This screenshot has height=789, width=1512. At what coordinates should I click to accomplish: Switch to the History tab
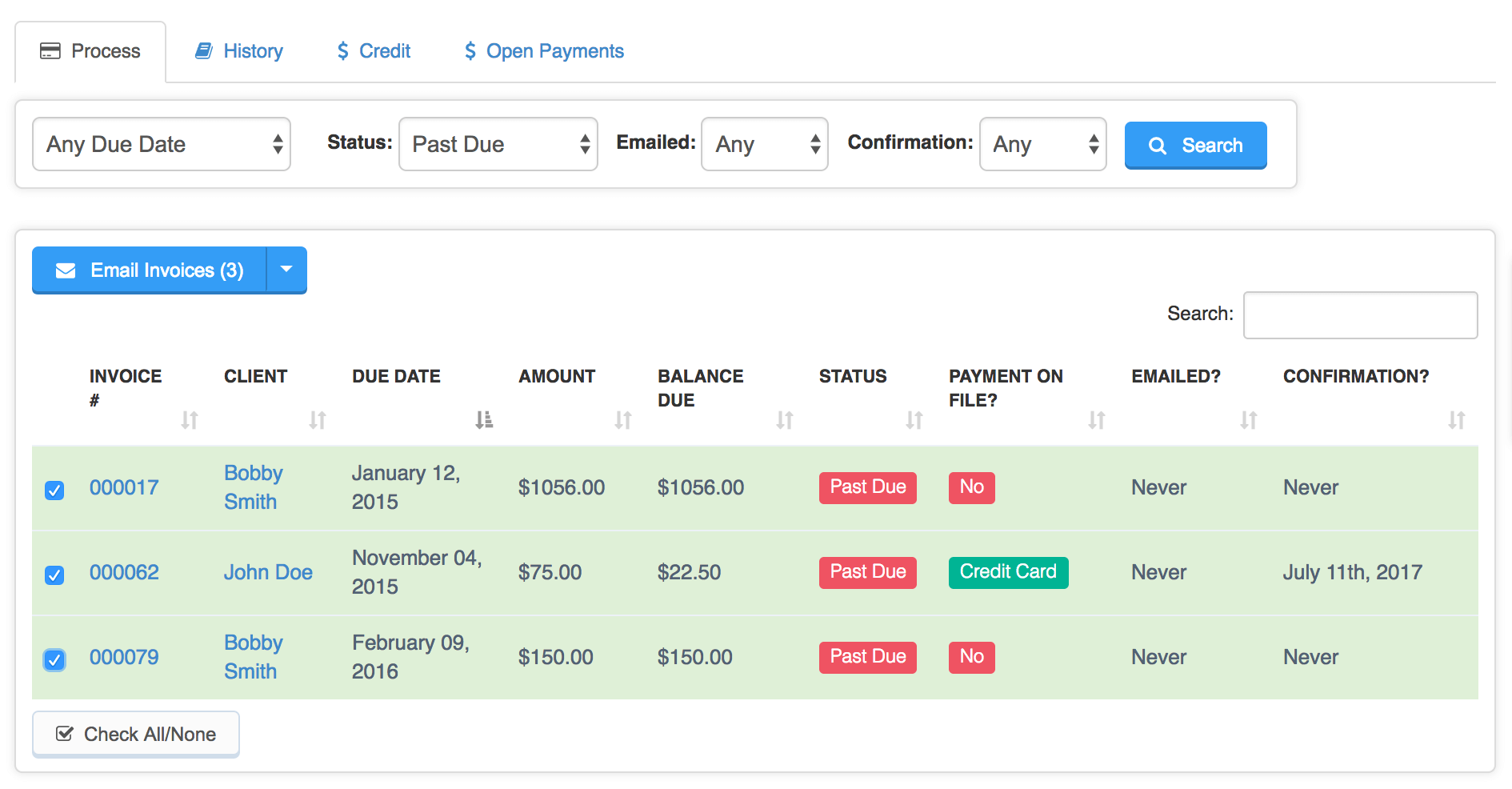point(239,51)
